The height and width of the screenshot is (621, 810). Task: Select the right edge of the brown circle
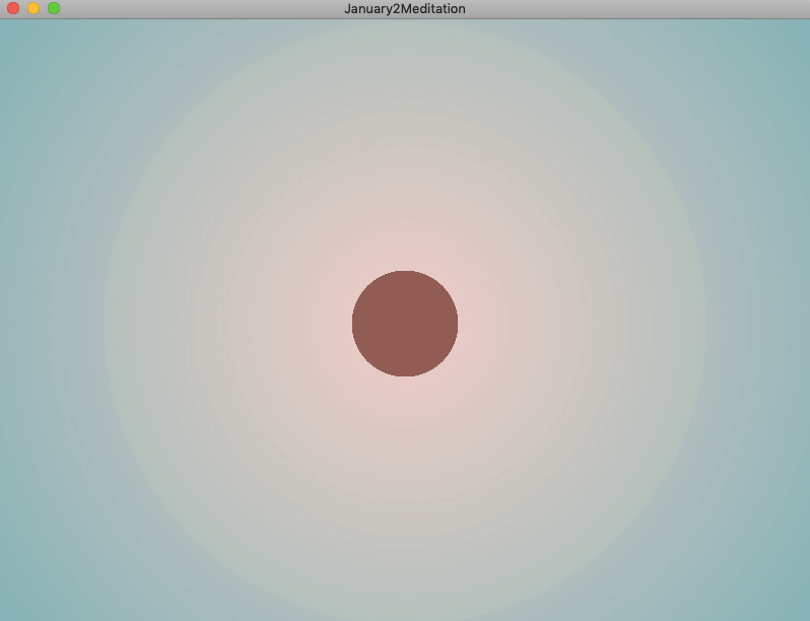(x=457, y=323)
